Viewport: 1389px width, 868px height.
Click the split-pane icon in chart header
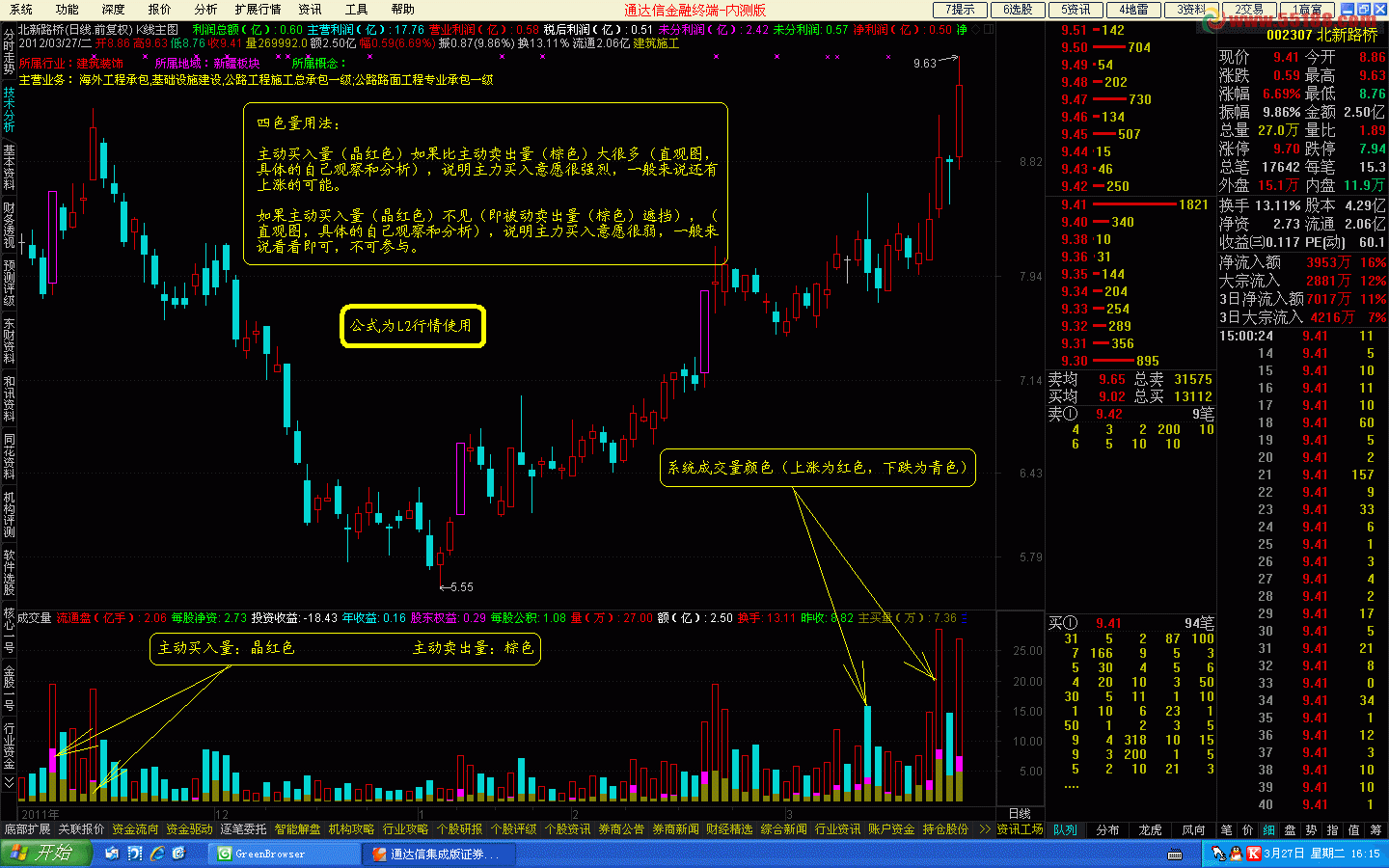988,30
